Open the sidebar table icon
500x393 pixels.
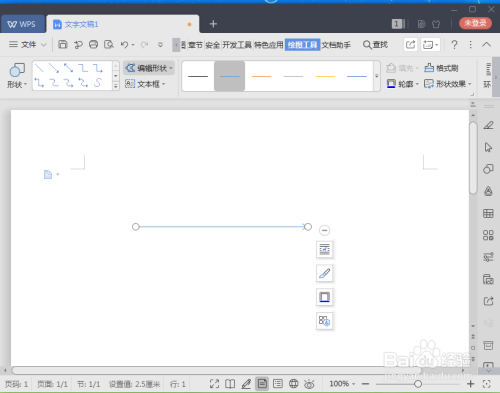click(488, 213)
